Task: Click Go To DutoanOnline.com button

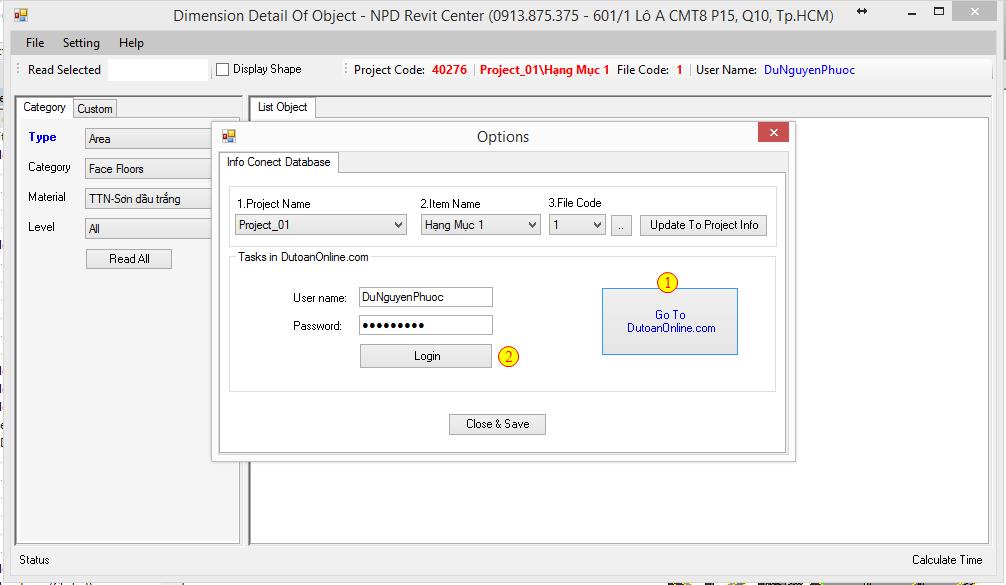Action: (670, 321)
